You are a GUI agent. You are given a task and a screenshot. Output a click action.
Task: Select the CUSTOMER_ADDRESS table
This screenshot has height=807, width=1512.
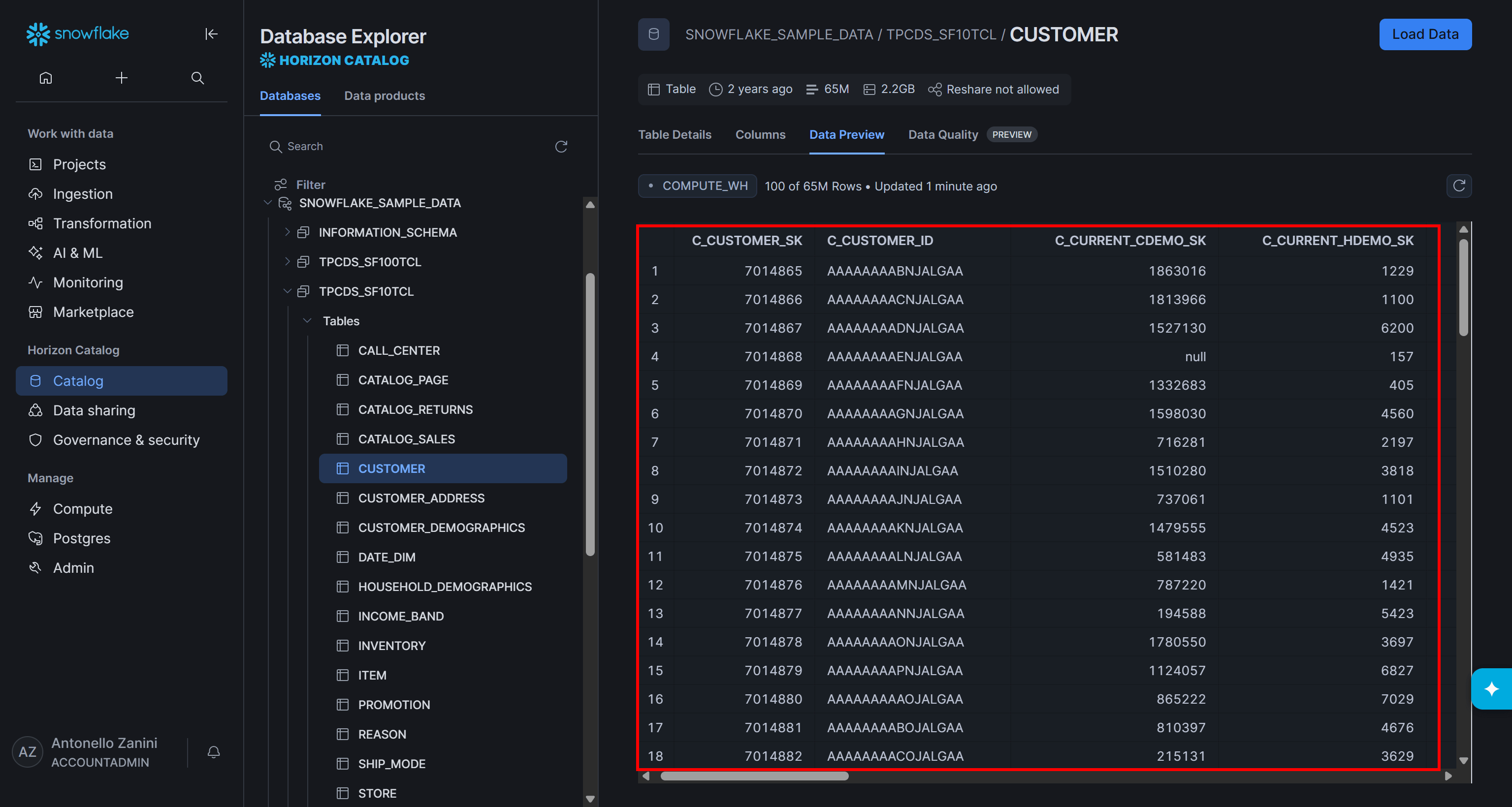[x=443, y=498]
